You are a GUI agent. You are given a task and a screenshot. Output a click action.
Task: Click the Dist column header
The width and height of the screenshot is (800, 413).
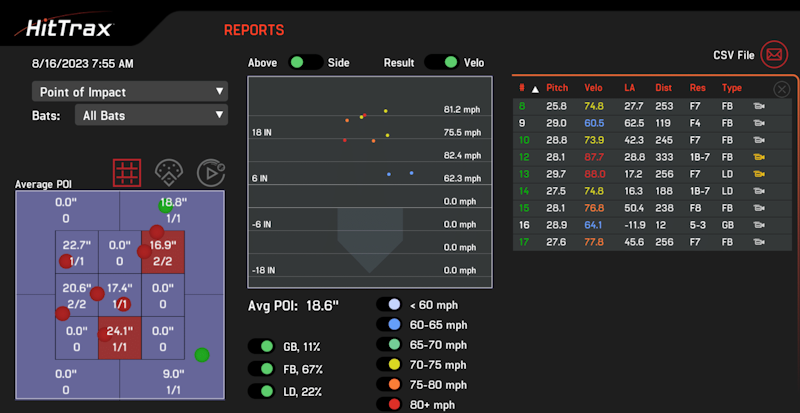coord(663,89)
